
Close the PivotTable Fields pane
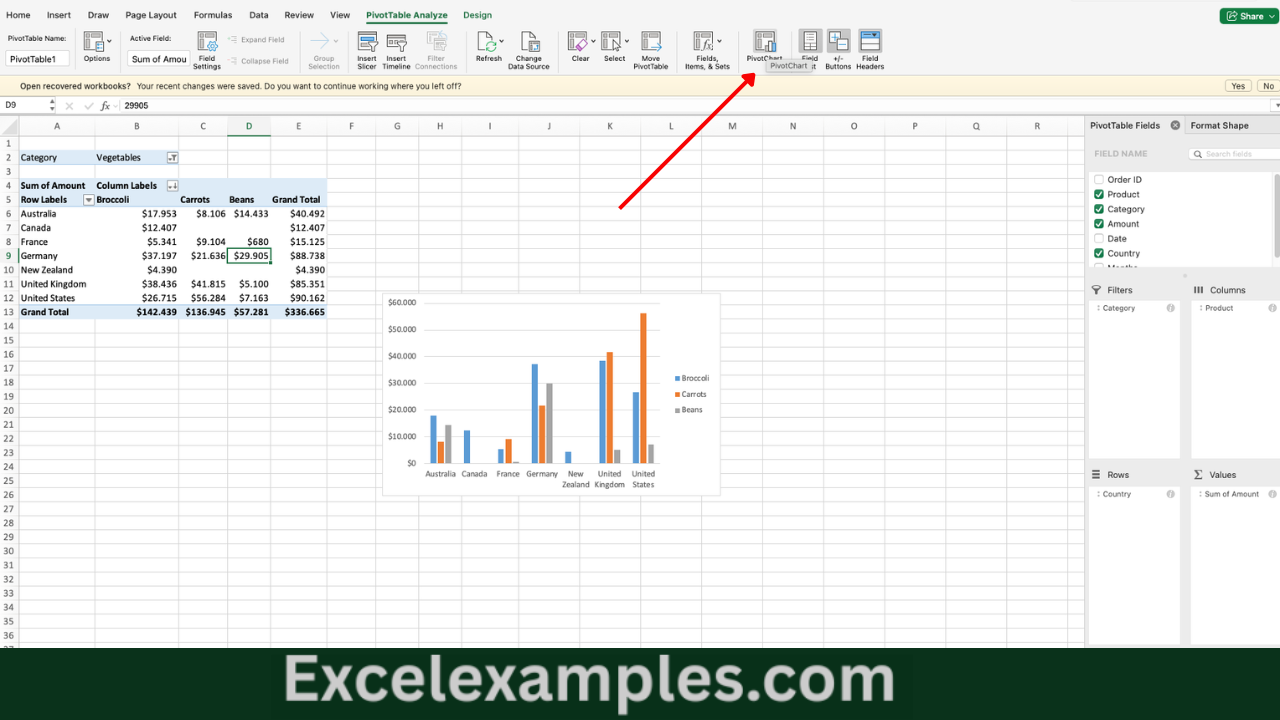[1175, 125]
